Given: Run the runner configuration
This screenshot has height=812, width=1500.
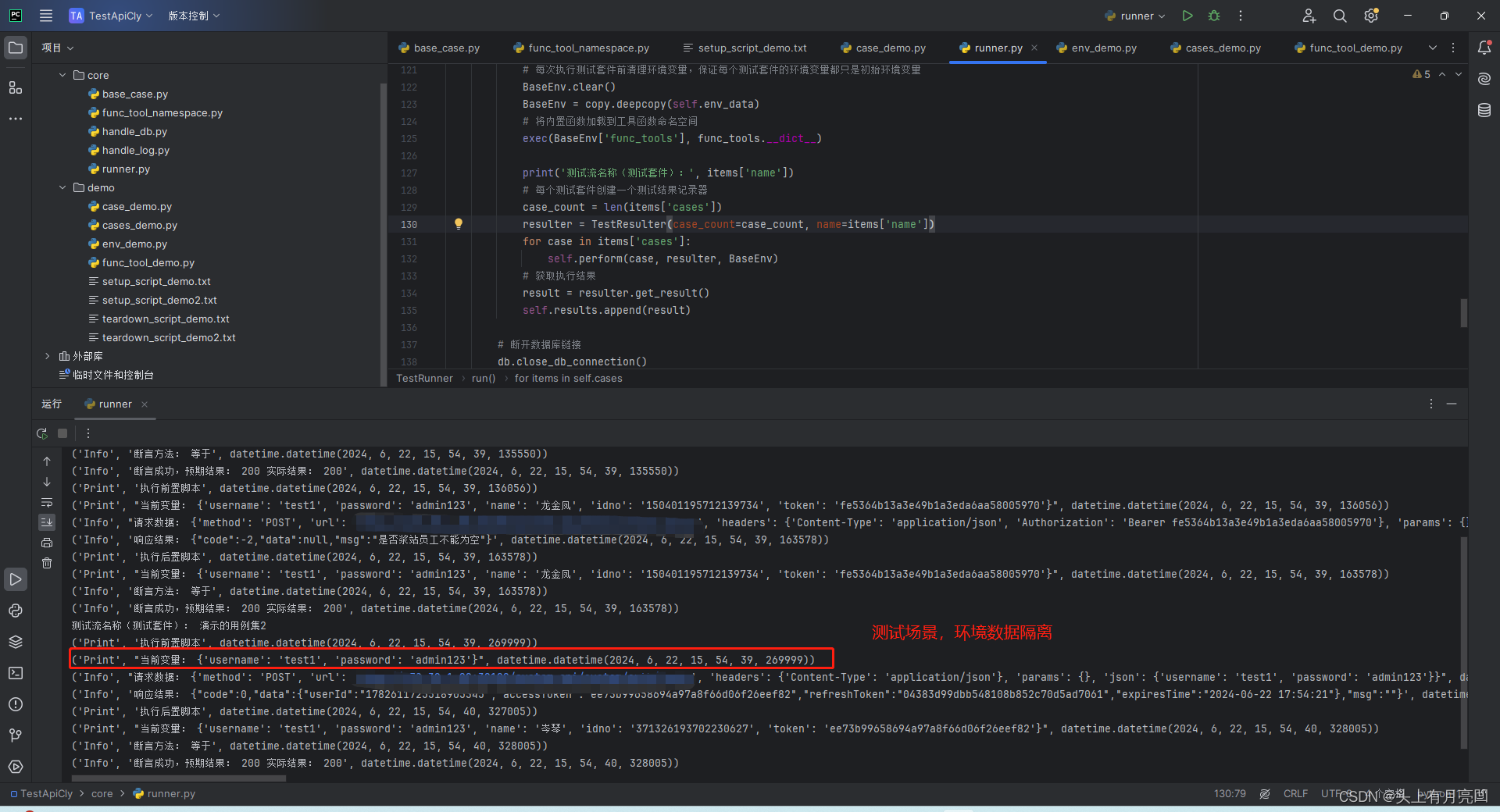Looking at the screenshot, I should coord(1187,16).
